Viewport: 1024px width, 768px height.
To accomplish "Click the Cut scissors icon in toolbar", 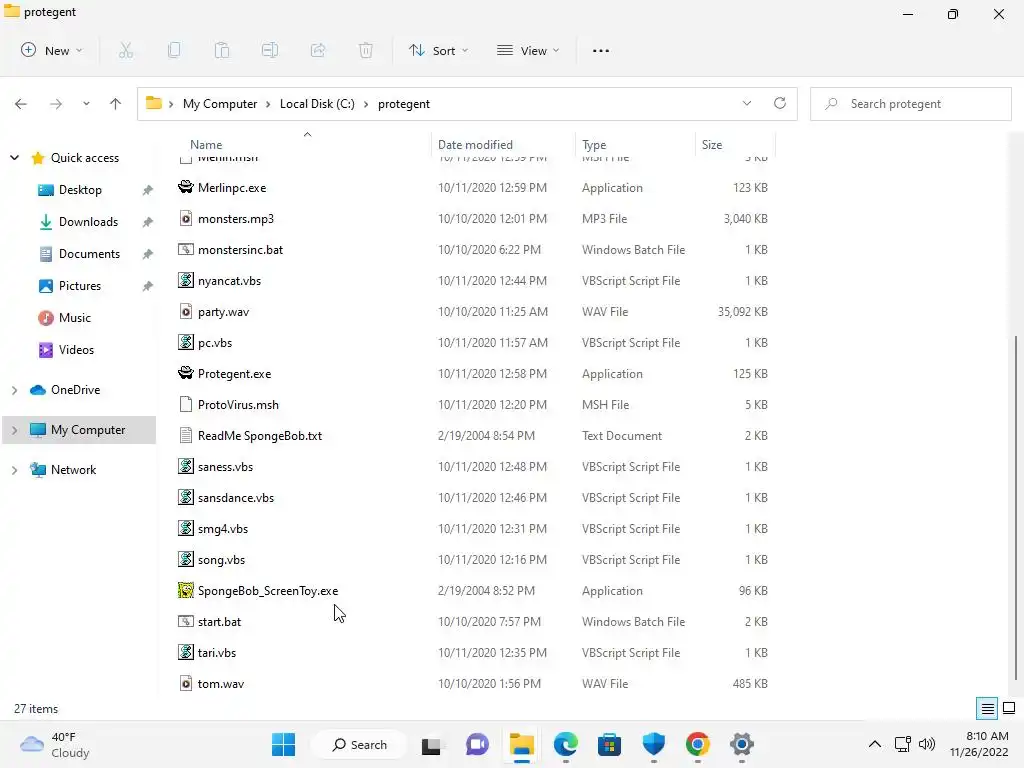I will (126, 50).
